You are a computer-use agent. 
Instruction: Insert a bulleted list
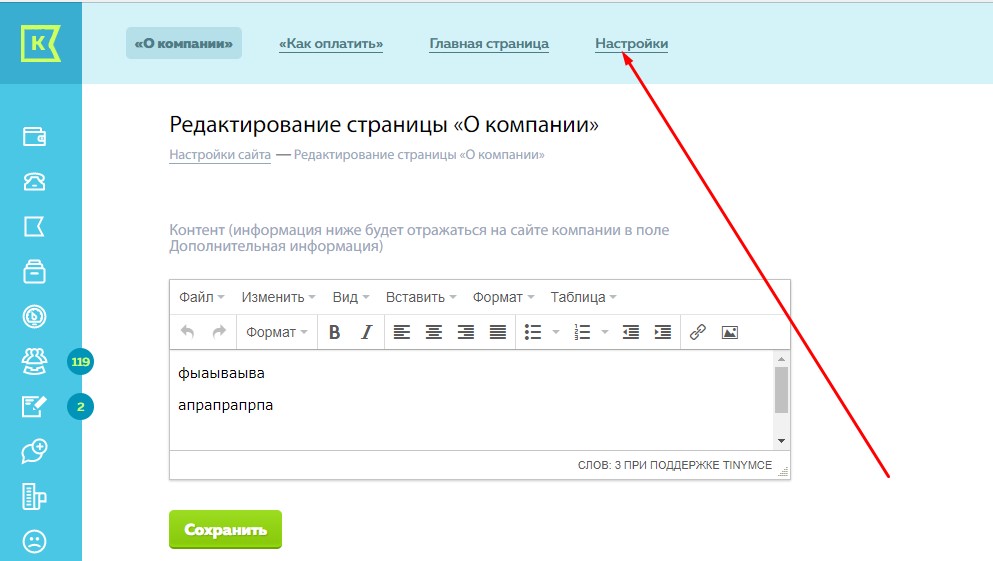pyautogui.click(x=533, y=332)
